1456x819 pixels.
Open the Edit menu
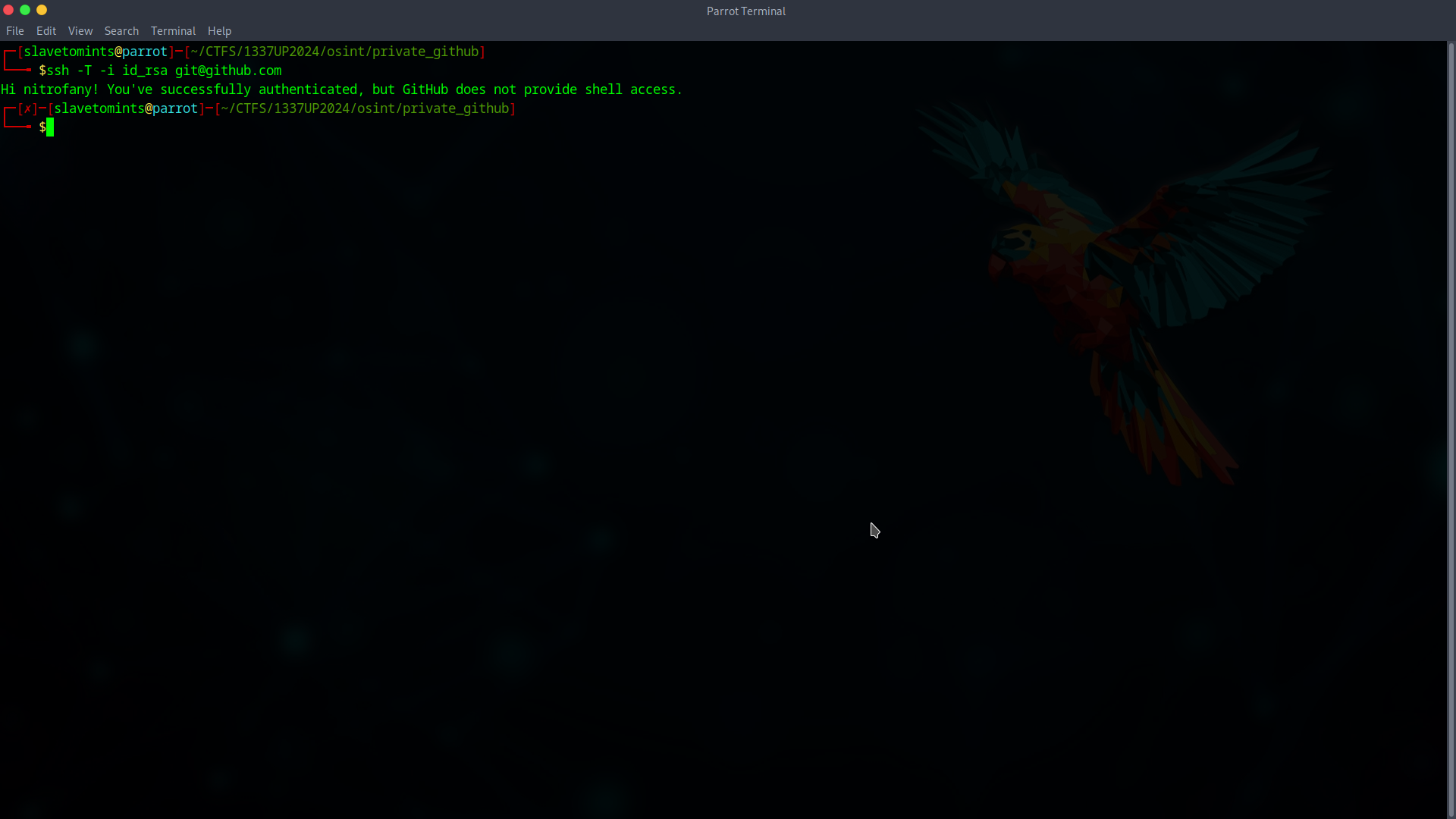[x=46, y=31]
